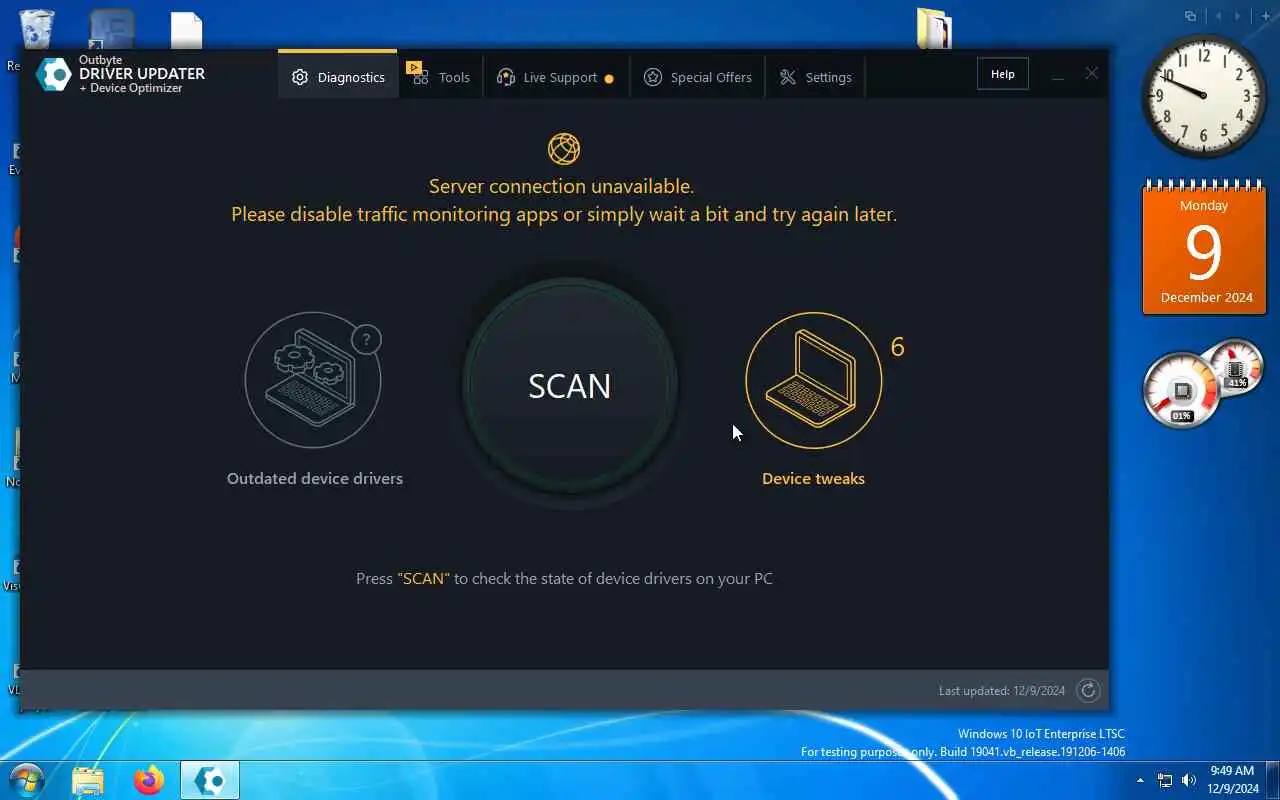Screen dimensions: 1280x800
Task: Open File Explorer from the taskbar
Action: pyautogui.click(x=88, y=780)
